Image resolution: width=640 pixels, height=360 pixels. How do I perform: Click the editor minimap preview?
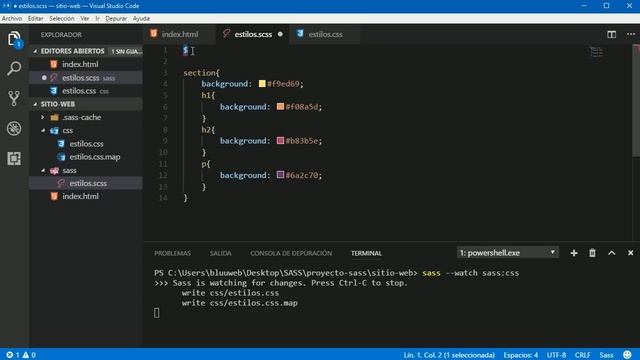pyautogui.click(x=596, y=52)
